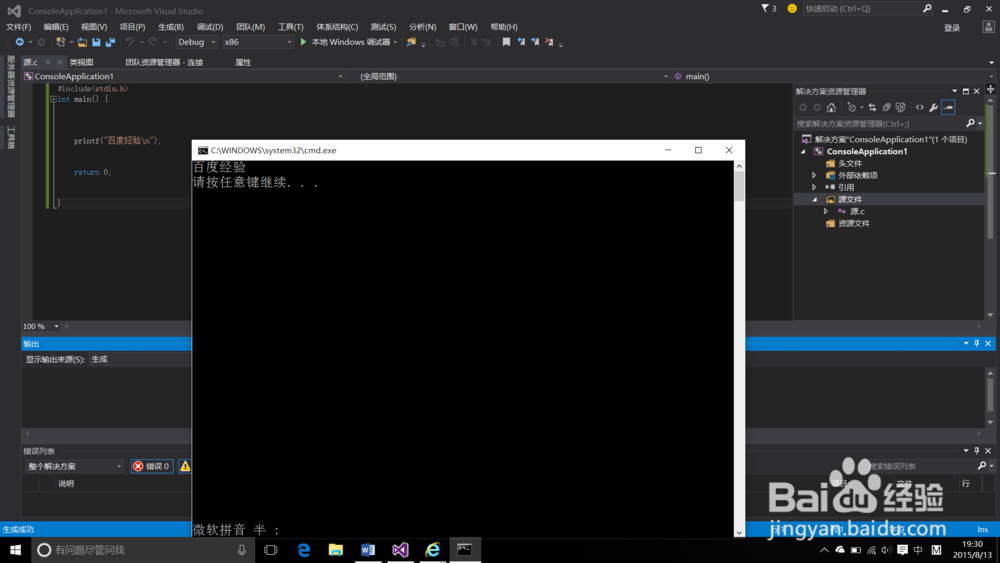This screenshot has height=563, width=1000.
Task: Click the Home icon in Solution Explorer
Action: coord(831,108)
